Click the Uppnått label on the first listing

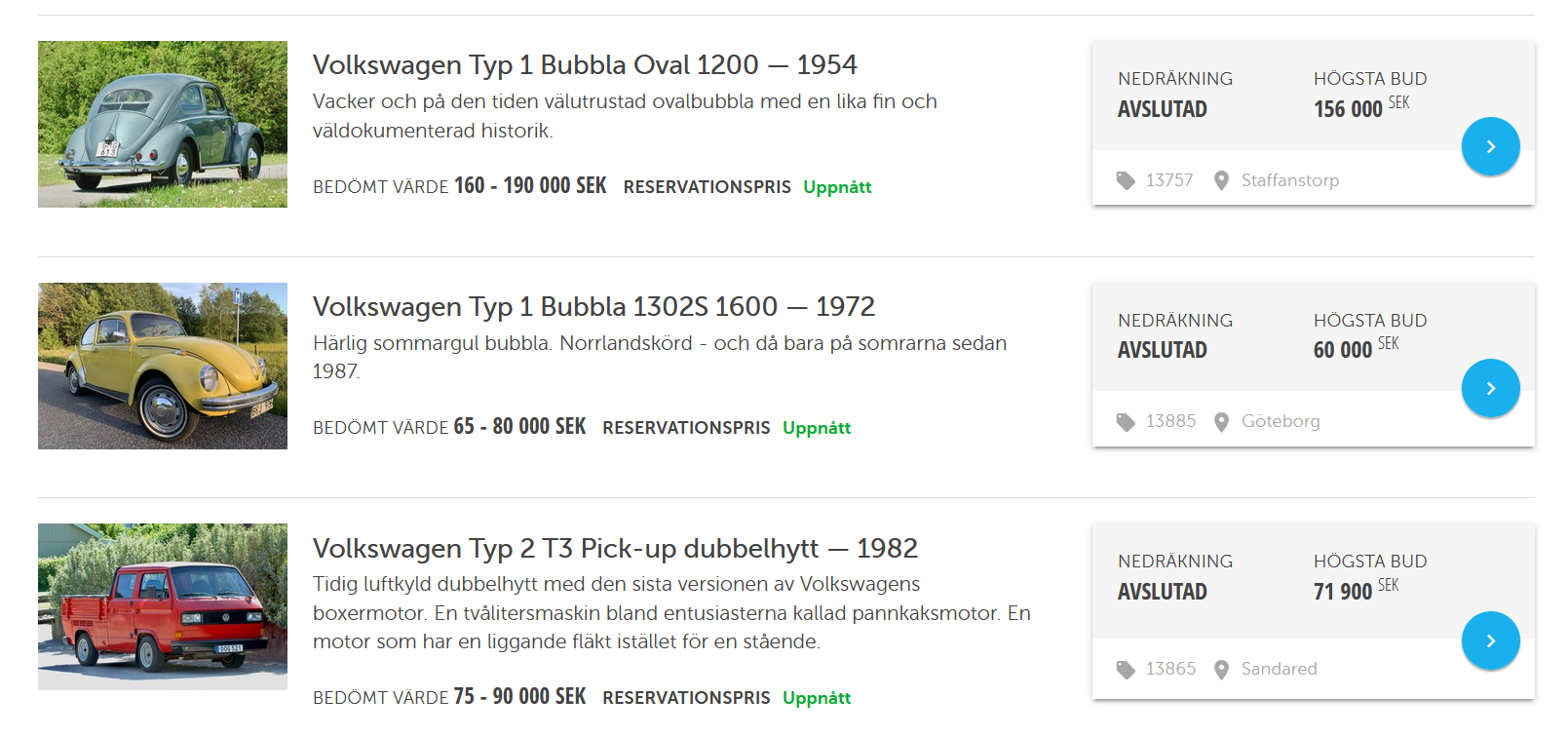(x=837, y=187)
